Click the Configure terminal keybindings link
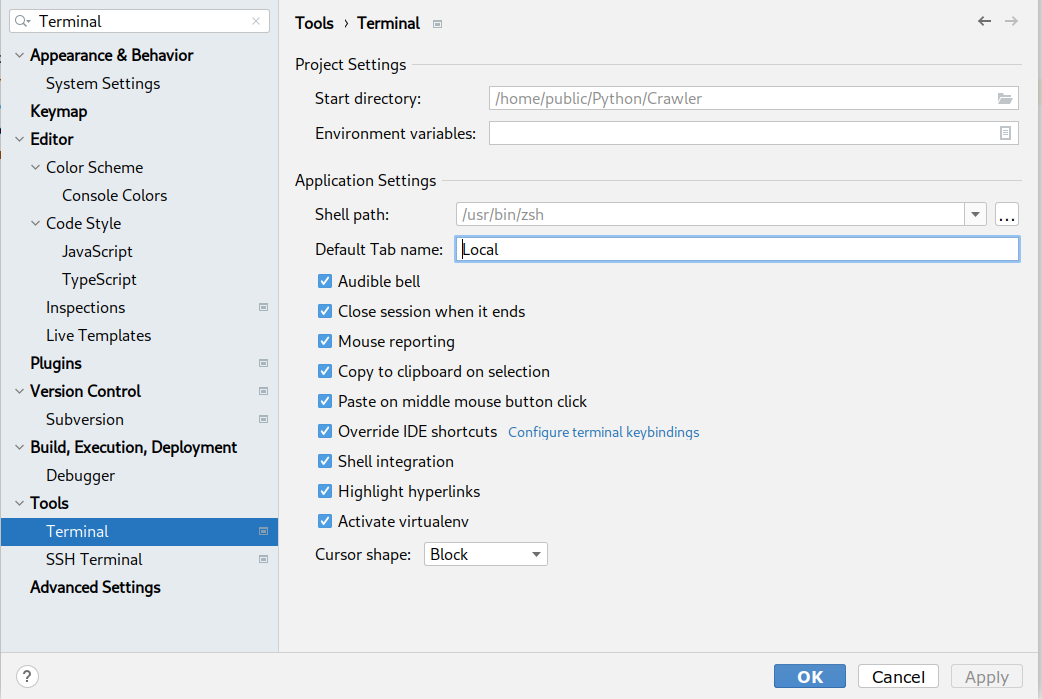The image size is (1042, 699). click(x=603, y=433)
